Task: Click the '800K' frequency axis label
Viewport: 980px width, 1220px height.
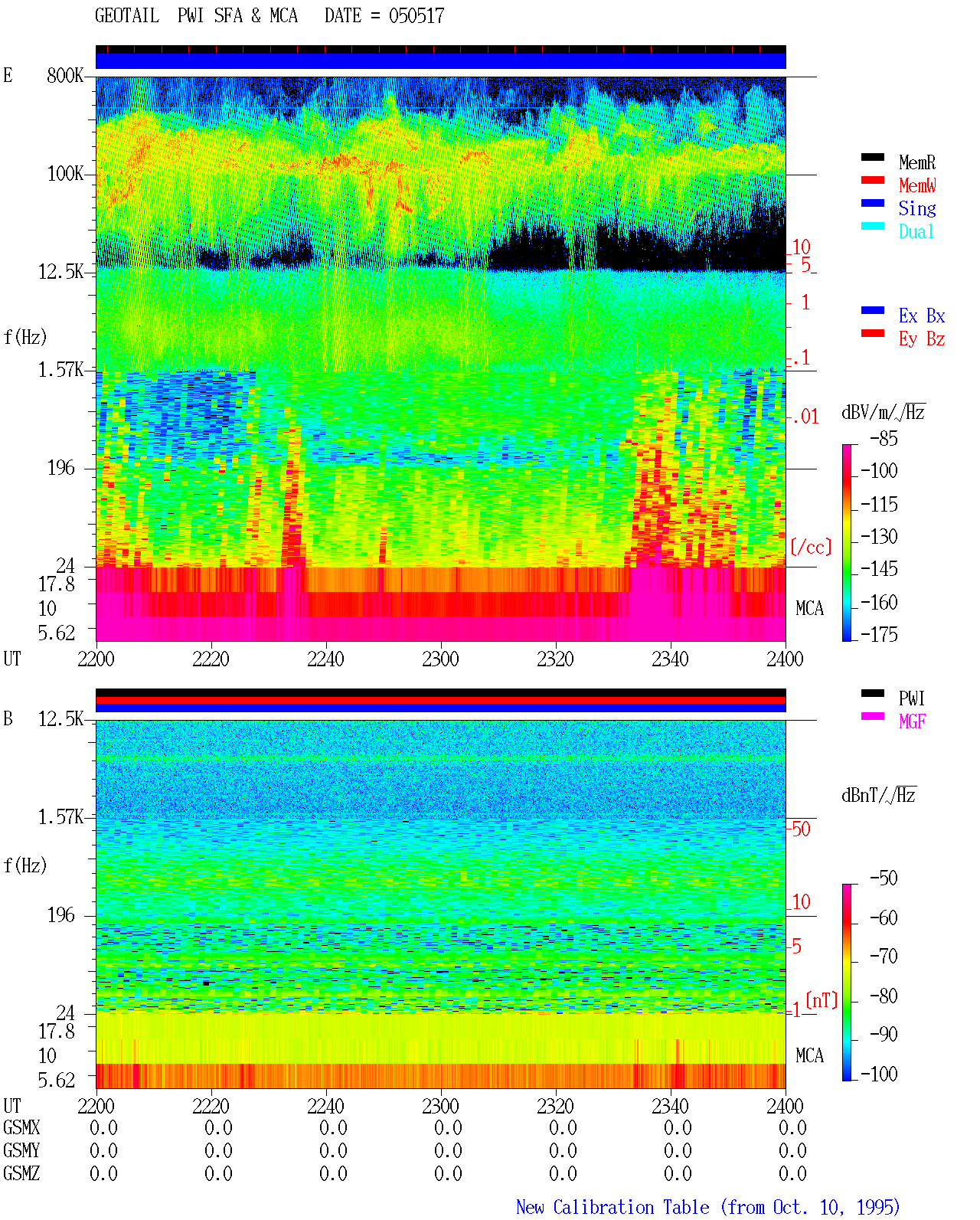Action: (65, 76)
